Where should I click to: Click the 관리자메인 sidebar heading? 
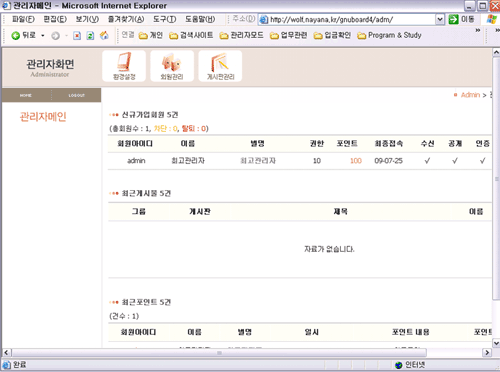[43, 117]
